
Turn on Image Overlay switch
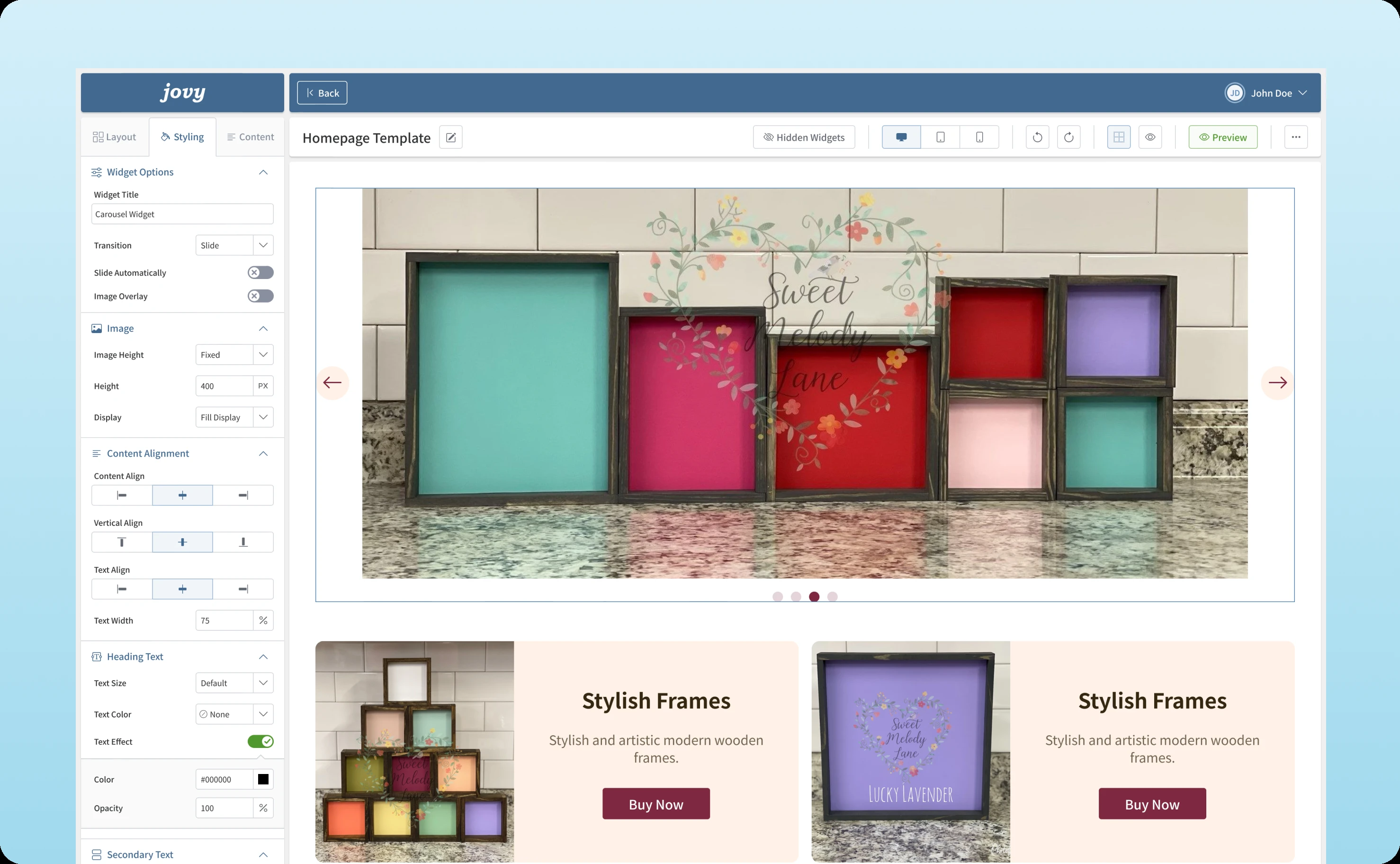coord(260,296)
